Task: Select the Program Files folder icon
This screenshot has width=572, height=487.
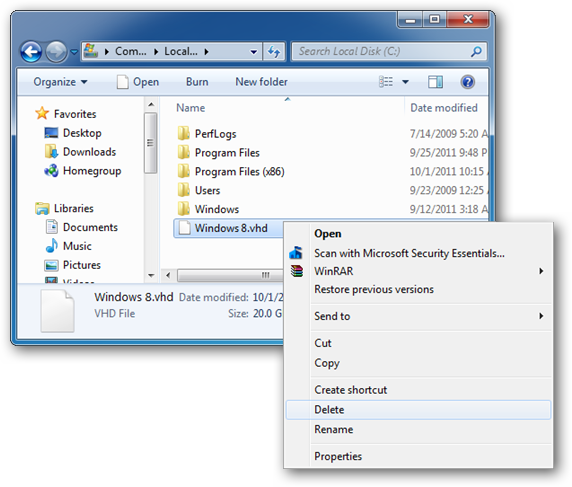Action: (x=183, y=152)
